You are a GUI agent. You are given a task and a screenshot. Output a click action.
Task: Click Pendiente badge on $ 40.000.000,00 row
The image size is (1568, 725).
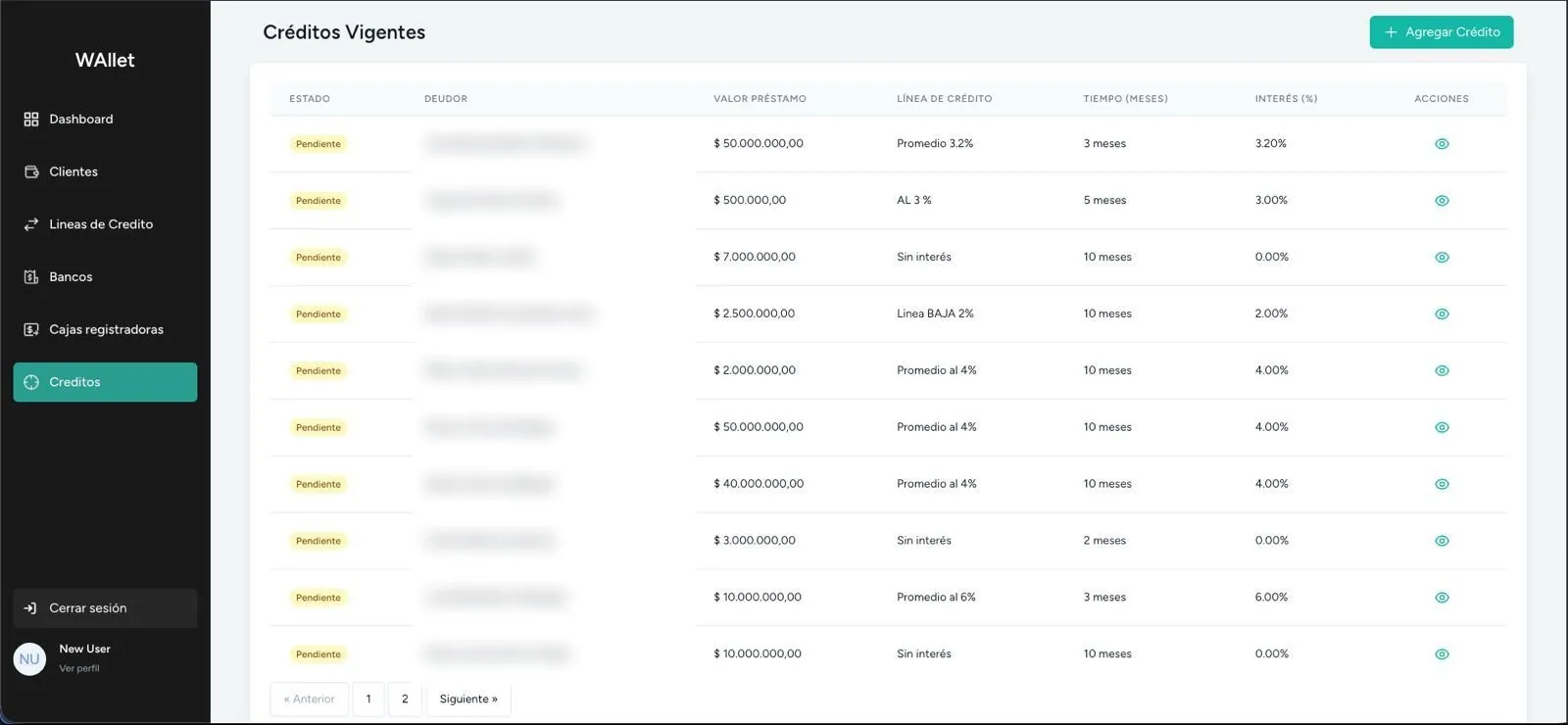318,485
